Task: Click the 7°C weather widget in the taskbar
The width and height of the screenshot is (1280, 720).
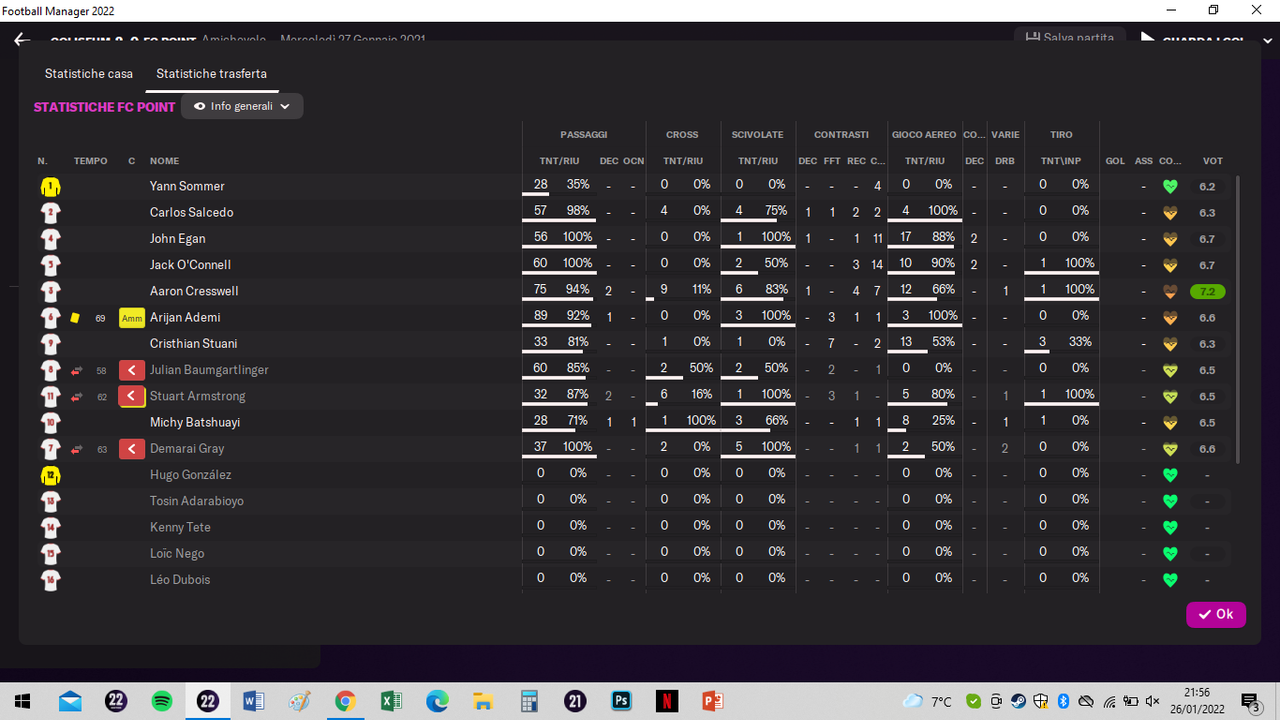Action: [927, 702]
